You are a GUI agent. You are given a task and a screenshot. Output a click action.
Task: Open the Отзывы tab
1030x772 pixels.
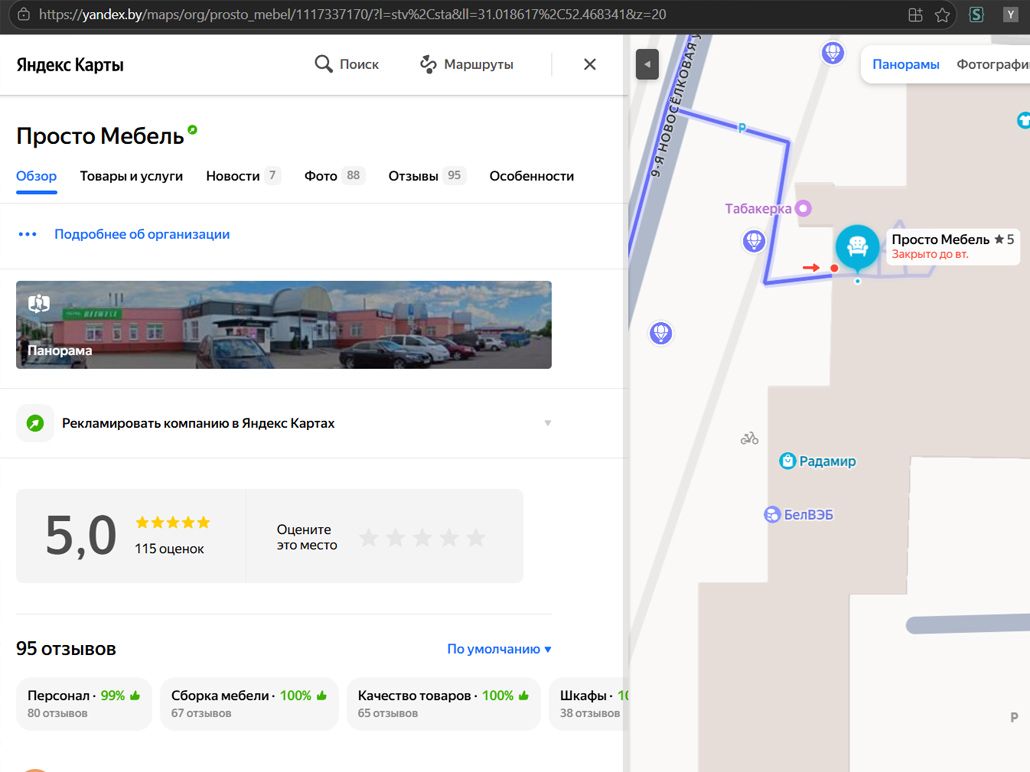(x=426, y=176)
